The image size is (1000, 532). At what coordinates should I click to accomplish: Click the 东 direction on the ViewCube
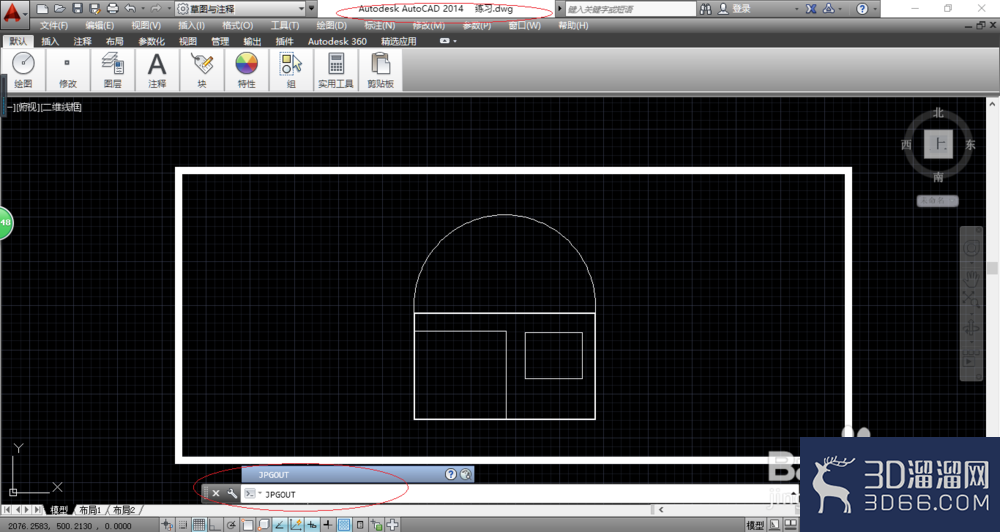pos(970,144)
